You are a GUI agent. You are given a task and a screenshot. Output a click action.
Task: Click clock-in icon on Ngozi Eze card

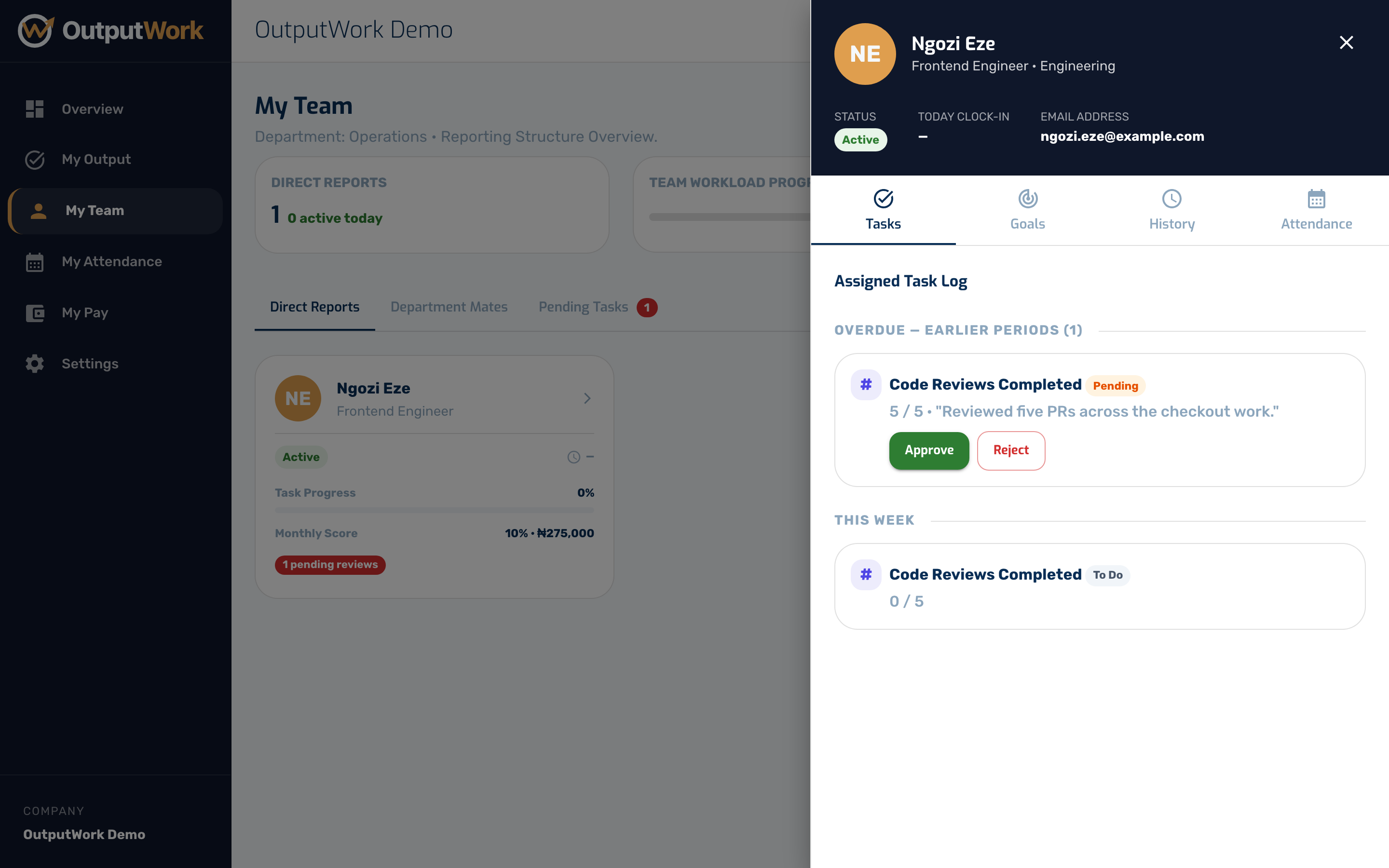click(x=573, y=457)
